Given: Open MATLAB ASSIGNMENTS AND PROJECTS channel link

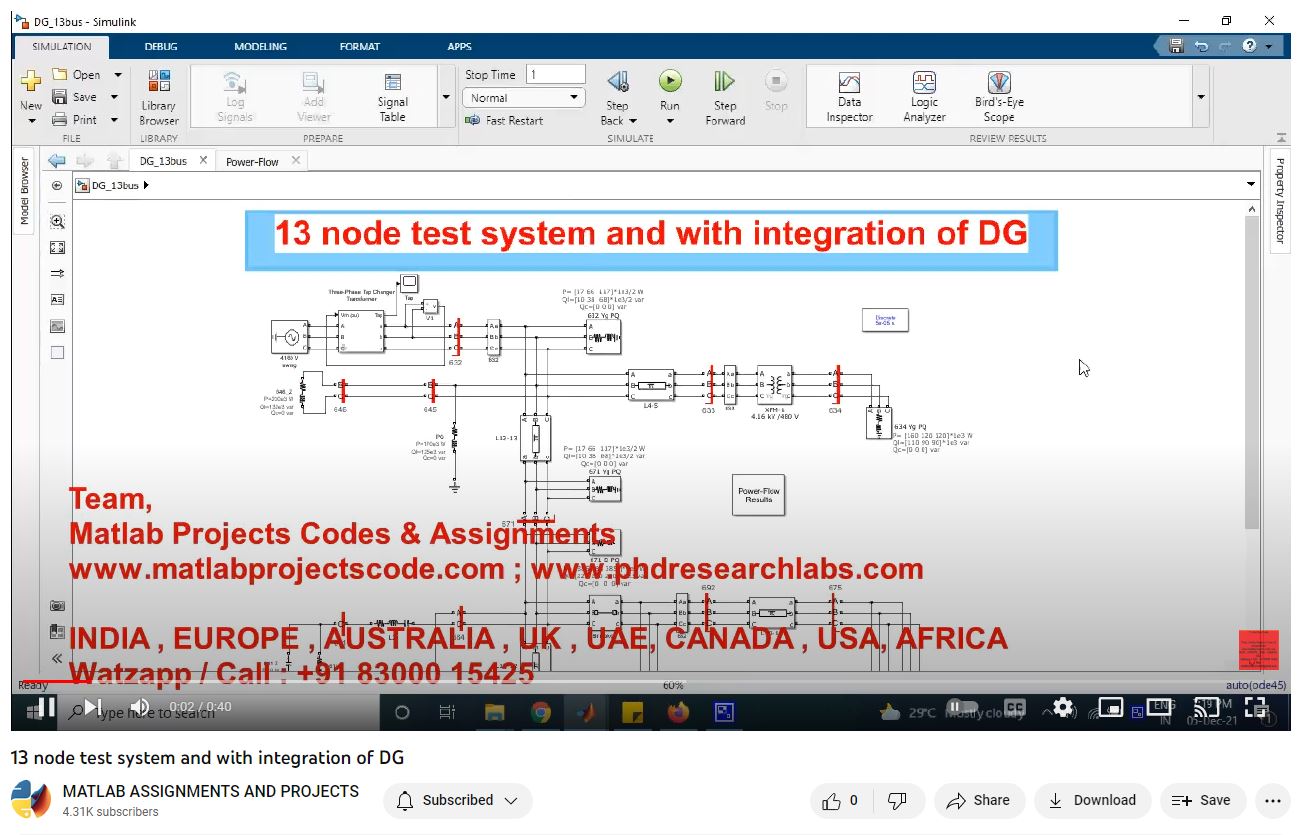Looking at the screenshot, I should point(211,791).
